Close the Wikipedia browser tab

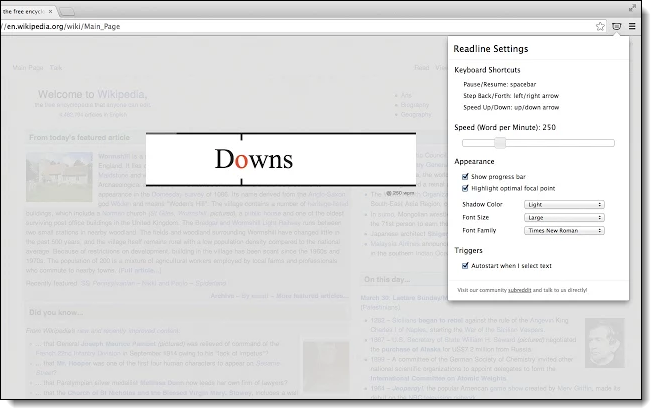point(50,12)
